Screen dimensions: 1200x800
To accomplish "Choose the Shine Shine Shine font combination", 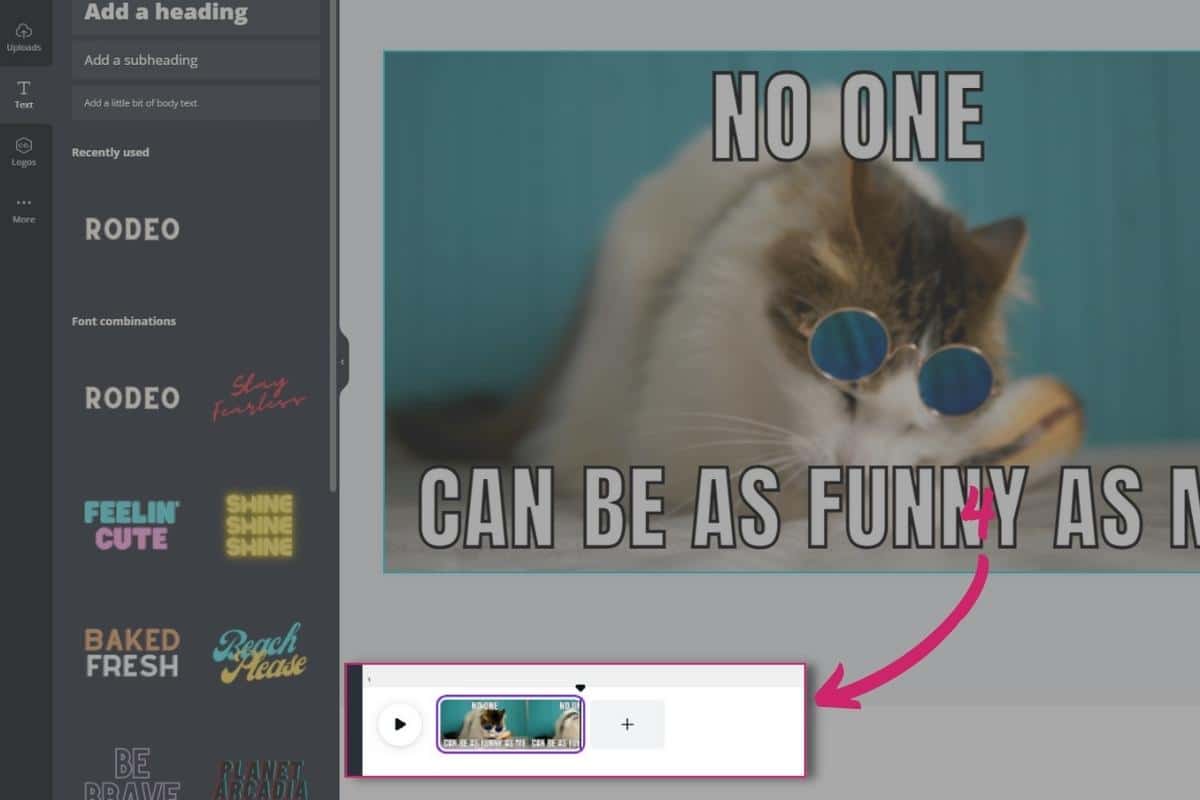I will [x=259, y=525].
